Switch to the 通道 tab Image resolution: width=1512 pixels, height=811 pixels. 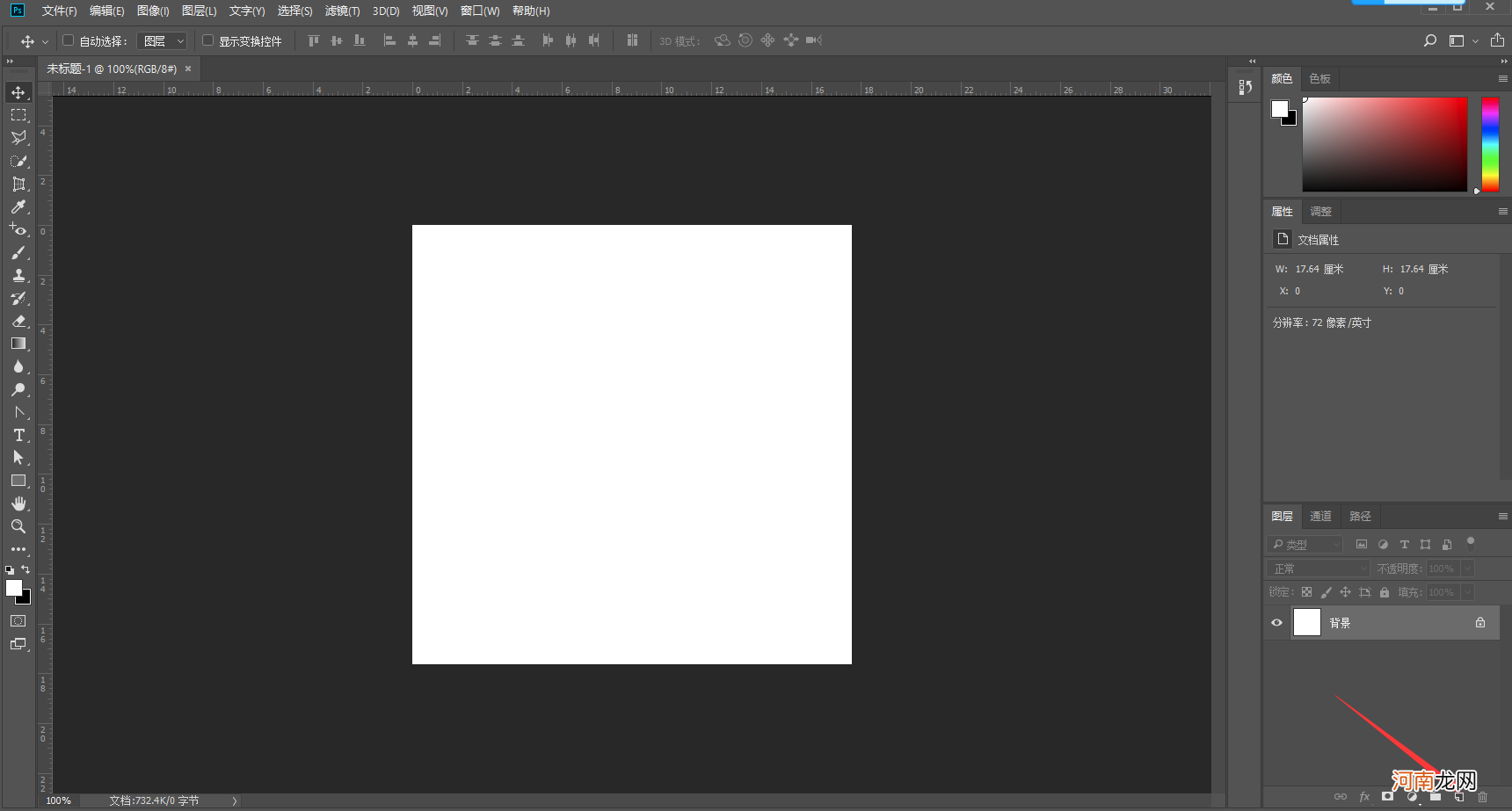(x=1320, y=516)
